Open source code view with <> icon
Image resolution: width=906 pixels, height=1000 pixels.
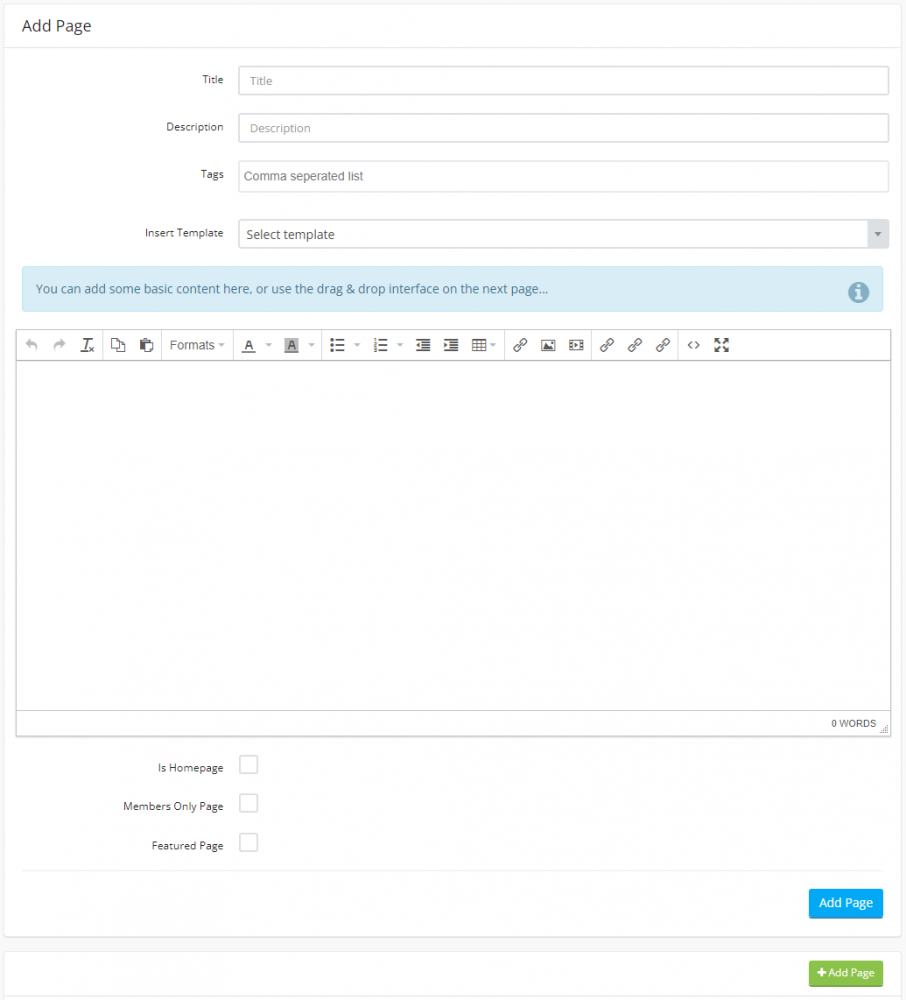(693, 345)
